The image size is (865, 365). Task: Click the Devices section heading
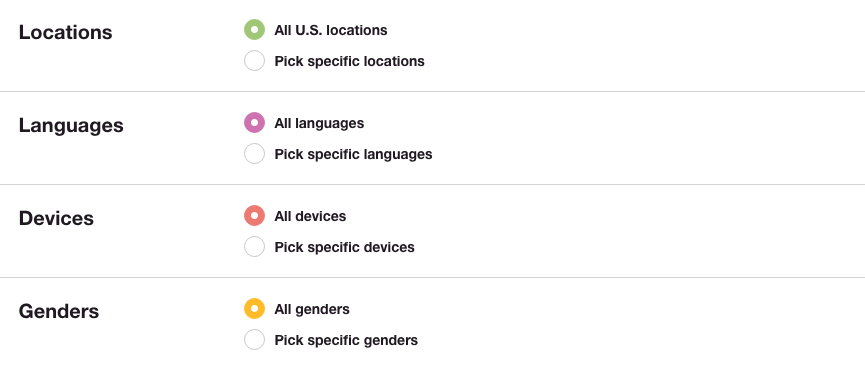point(56,218)
